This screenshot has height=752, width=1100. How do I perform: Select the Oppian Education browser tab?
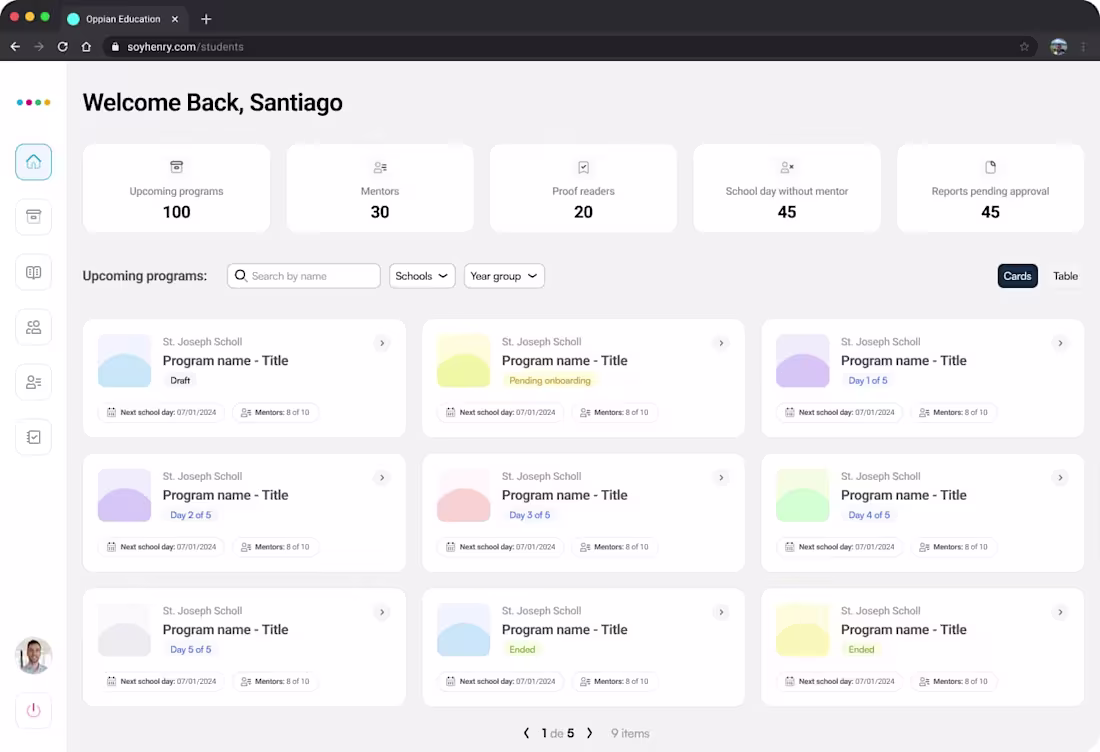tap(123, 19)
